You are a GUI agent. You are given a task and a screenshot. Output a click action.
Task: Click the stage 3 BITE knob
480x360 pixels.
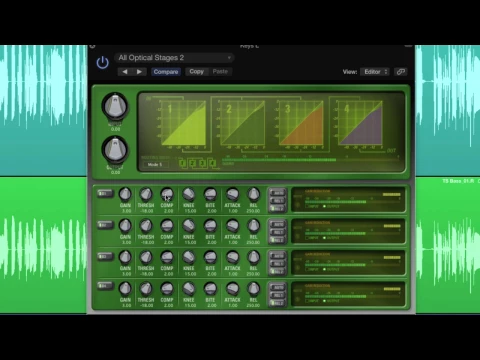point(210,257)
